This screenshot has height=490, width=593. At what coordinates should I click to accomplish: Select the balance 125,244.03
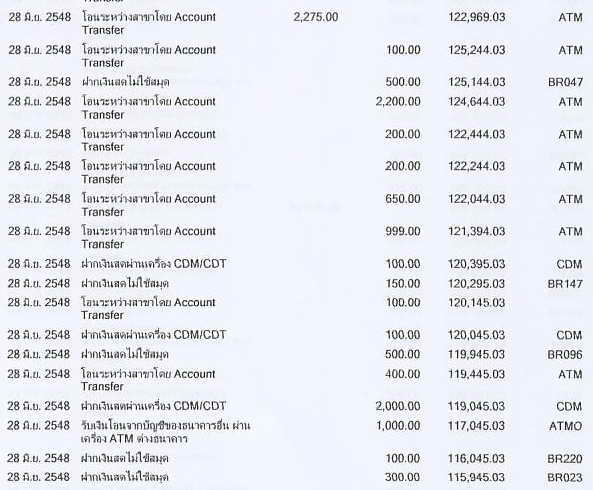click(x=477, y=50)
